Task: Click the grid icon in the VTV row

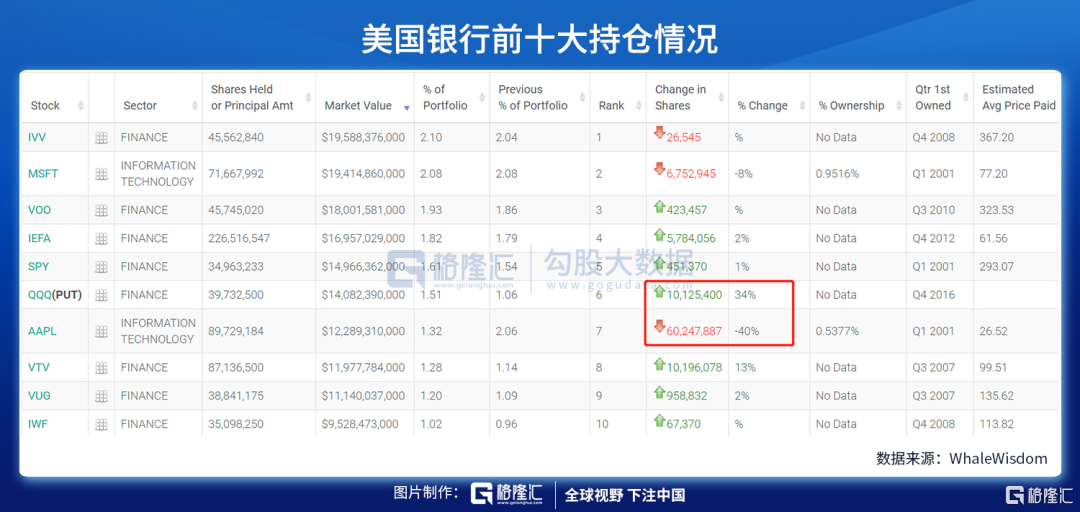Action: coord(101,368)
